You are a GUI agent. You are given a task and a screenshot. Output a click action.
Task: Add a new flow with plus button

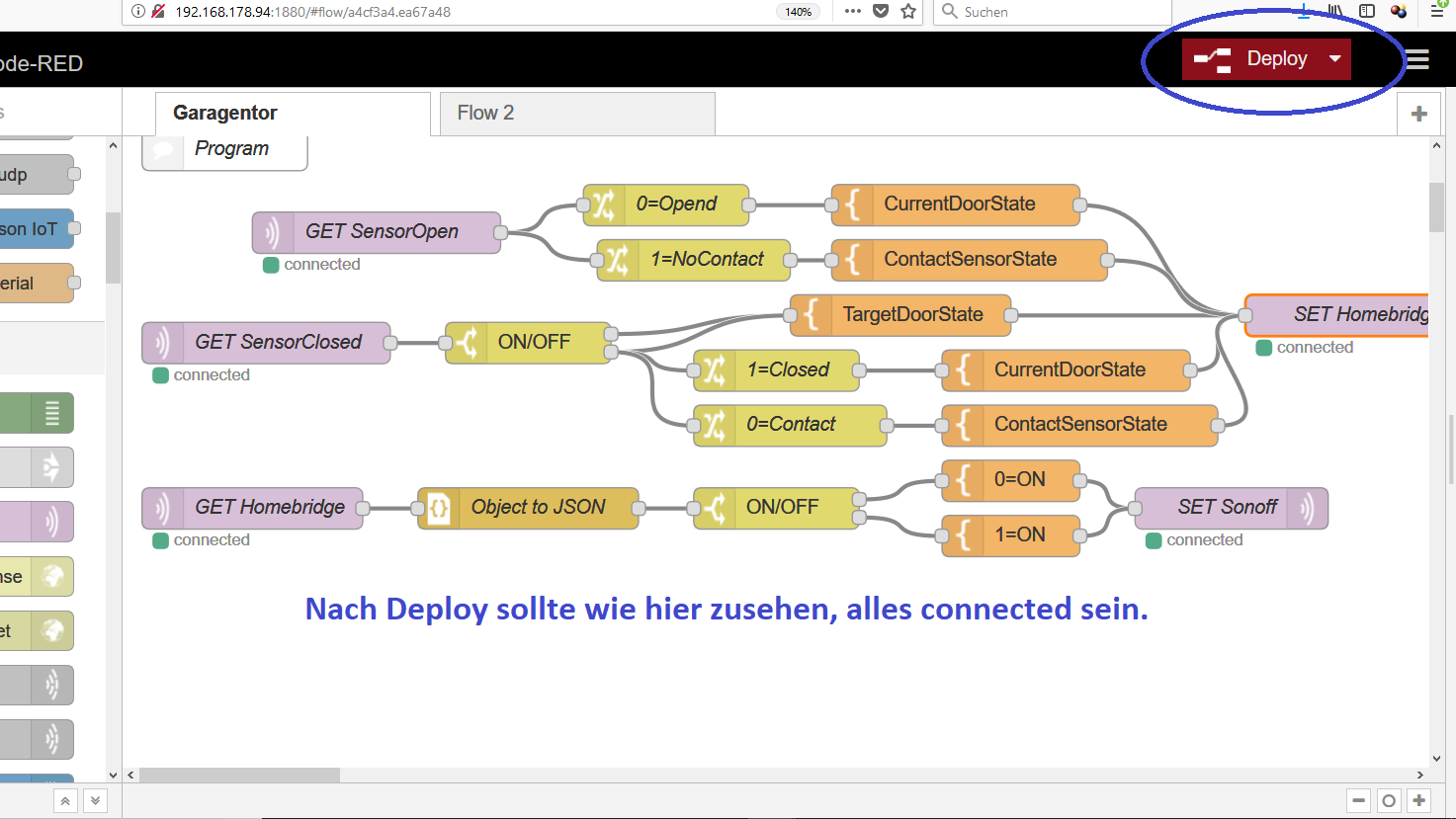1419,115
